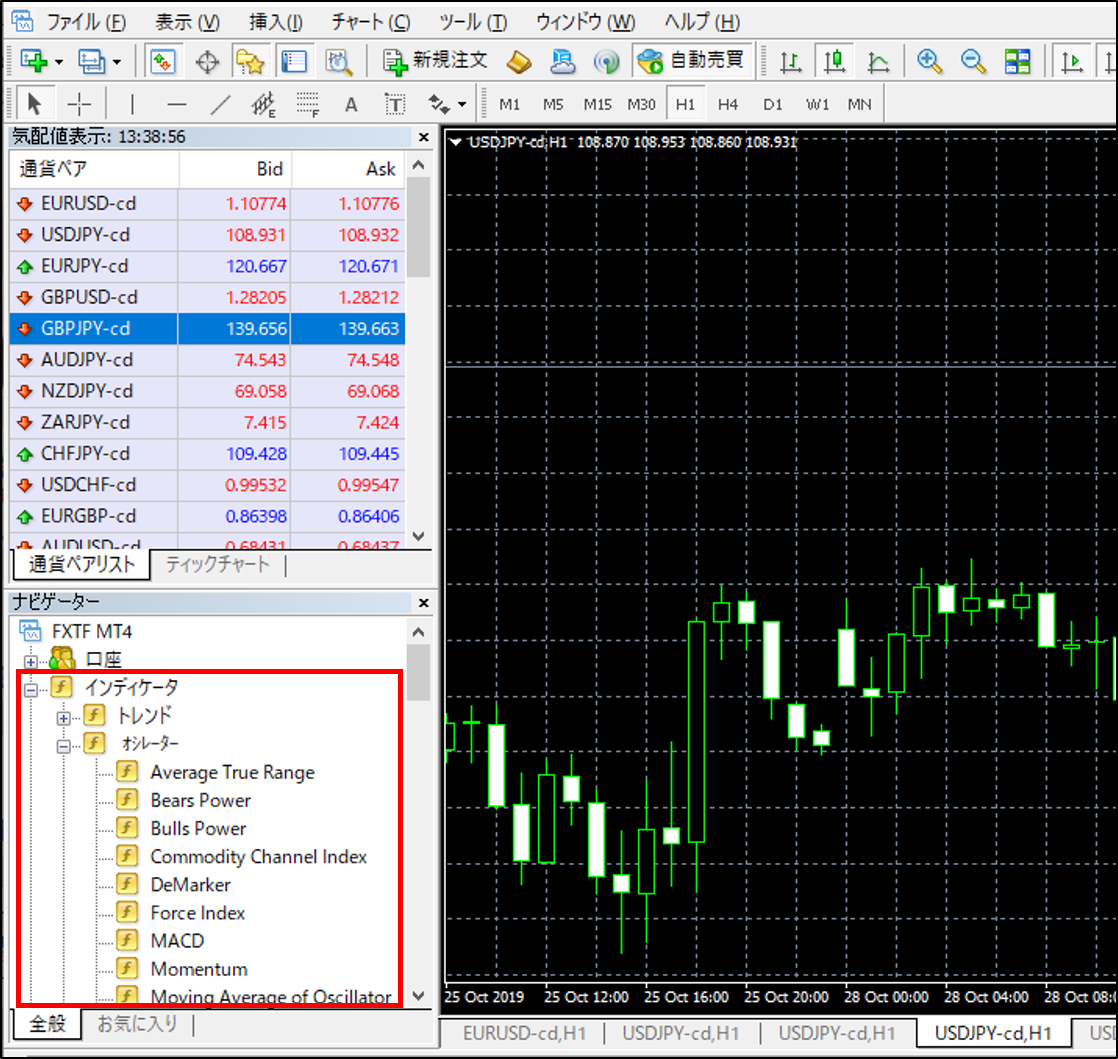Close the ナビゲーター panel
Image resolution: width=1118 pixels, height=1059 pixels.
point(424,603)
